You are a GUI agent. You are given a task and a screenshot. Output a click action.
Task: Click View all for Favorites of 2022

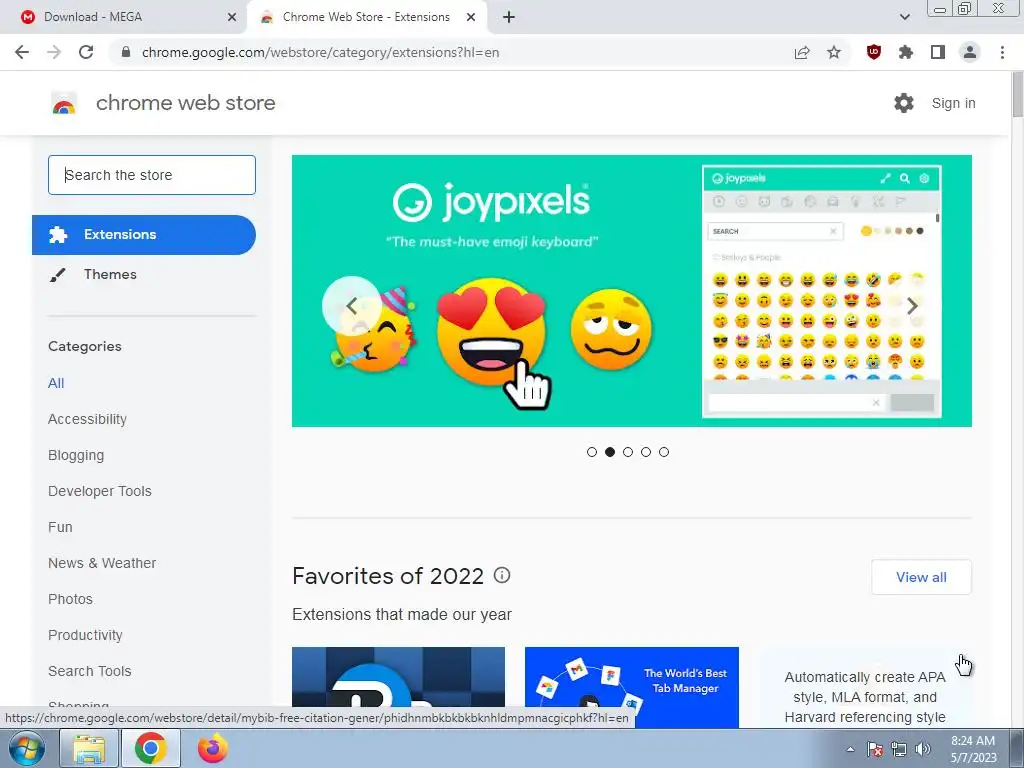[921, 577]
